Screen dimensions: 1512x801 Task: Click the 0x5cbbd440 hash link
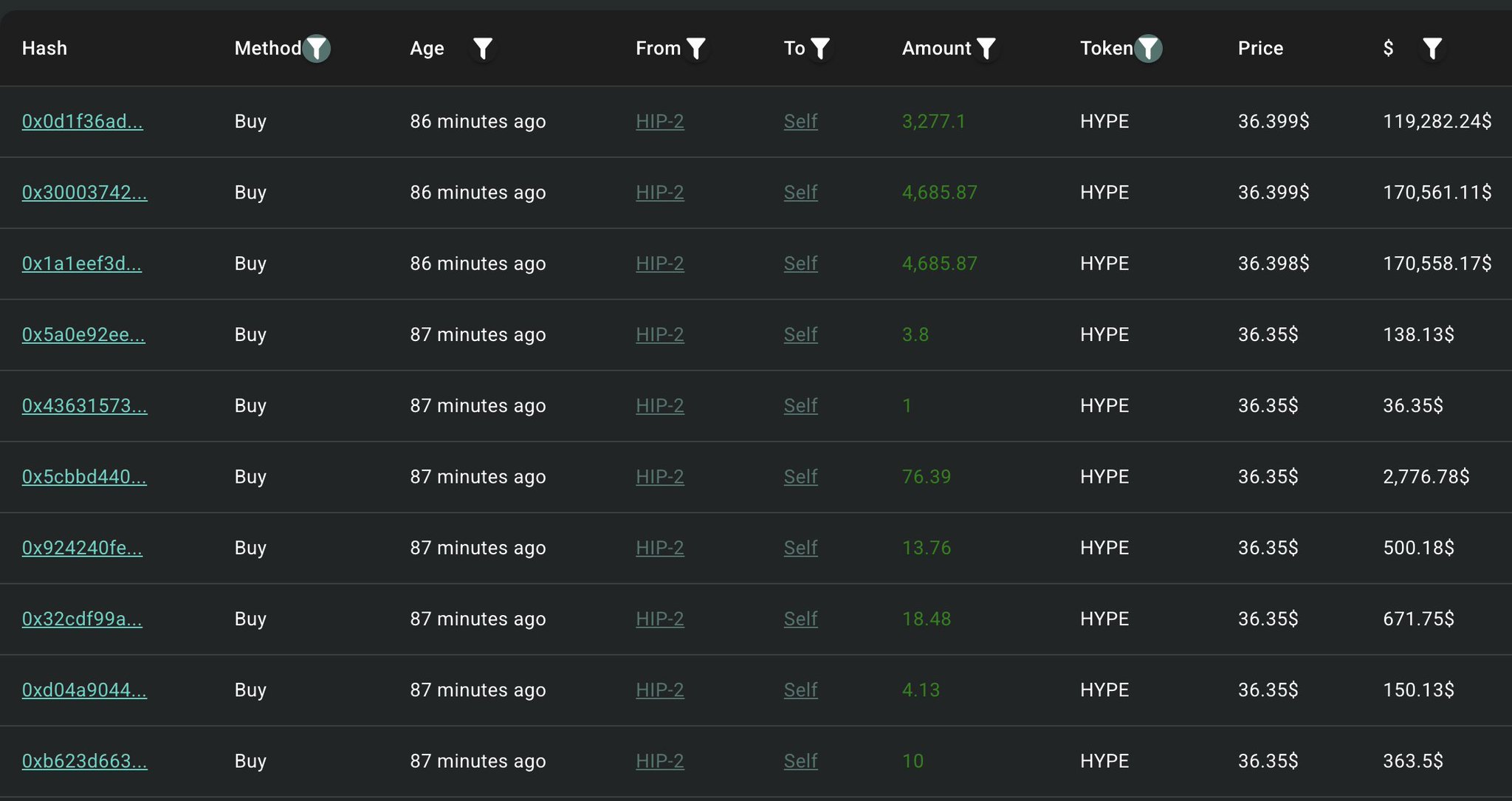pos(84,477)
